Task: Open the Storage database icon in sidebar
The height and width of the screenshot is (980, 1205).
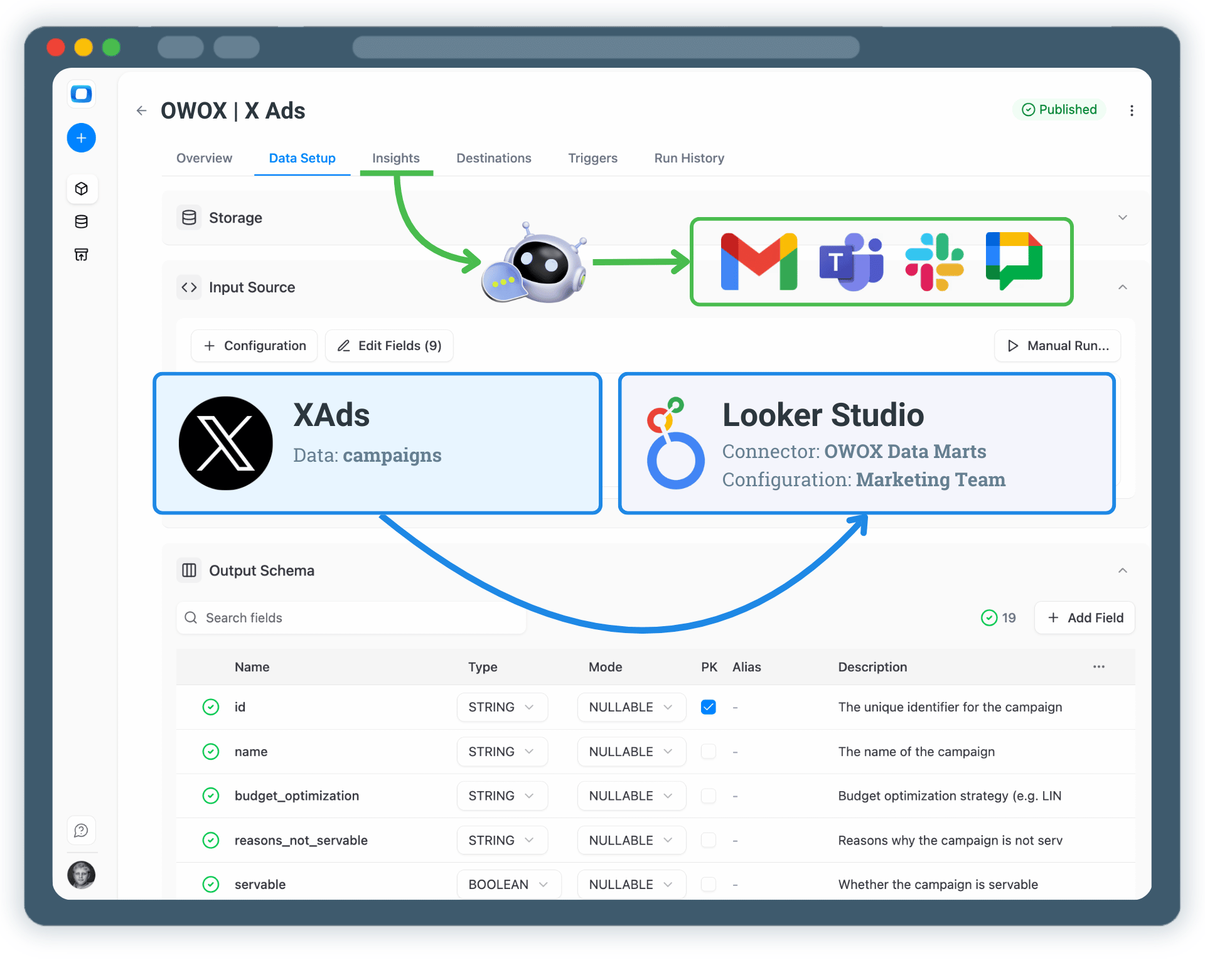Action: click(x=81, y=221)
